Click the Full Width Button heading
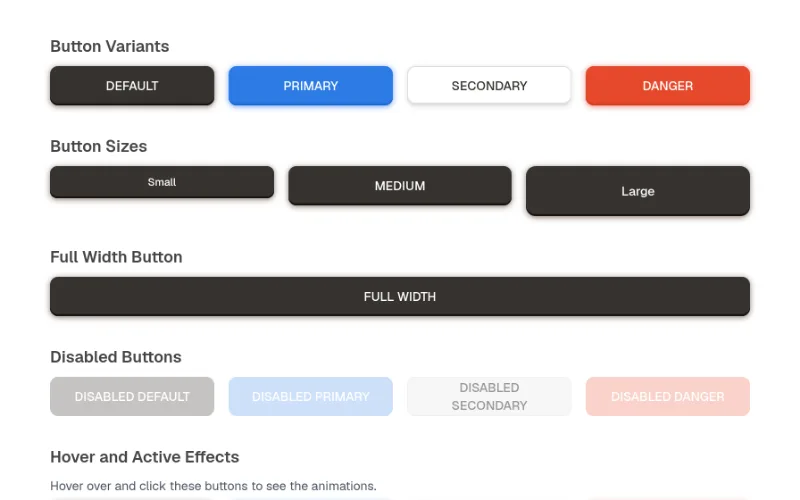 click(116, 257)
